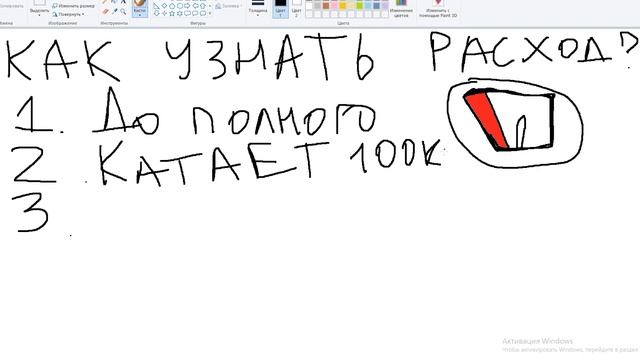Open the Толщина line thickness dropdown
640x360 pixels.
click(x=258, y=8)
